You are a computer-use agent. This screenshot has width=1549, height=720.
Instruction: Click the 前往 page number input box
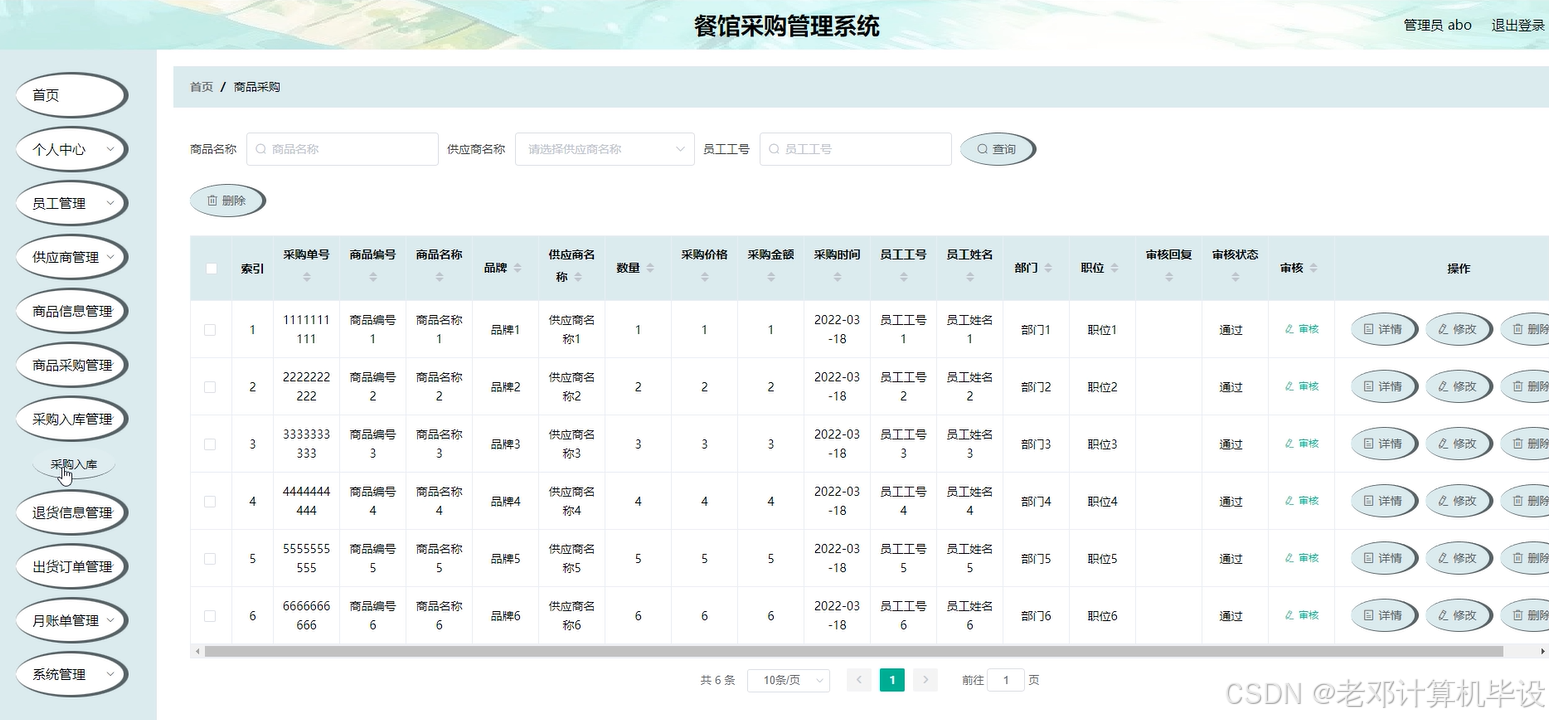(x=1006, y=679)
